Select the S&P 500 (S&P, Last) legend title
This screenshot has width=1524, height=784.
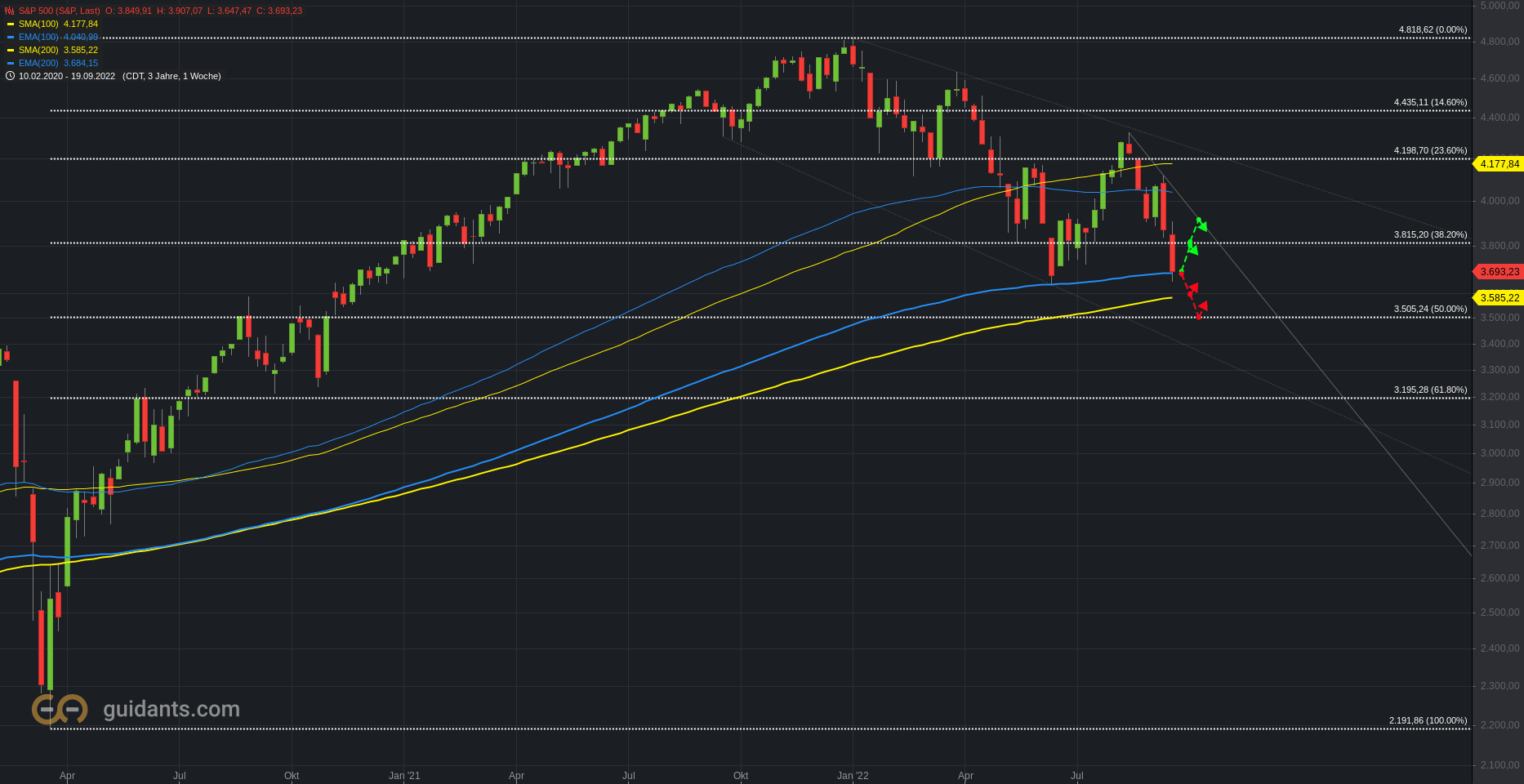pos(60,11)
